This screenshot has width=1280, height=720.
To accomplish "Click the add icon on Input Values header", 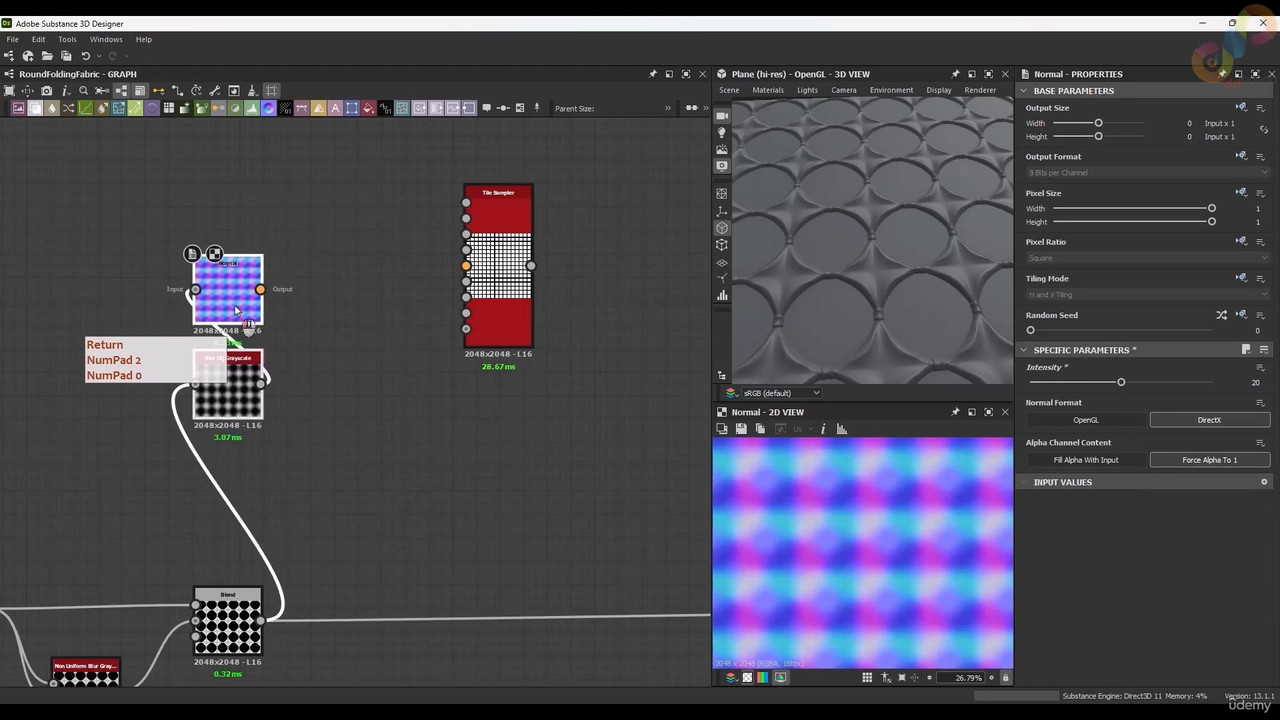I will (x=1264, y=482).
